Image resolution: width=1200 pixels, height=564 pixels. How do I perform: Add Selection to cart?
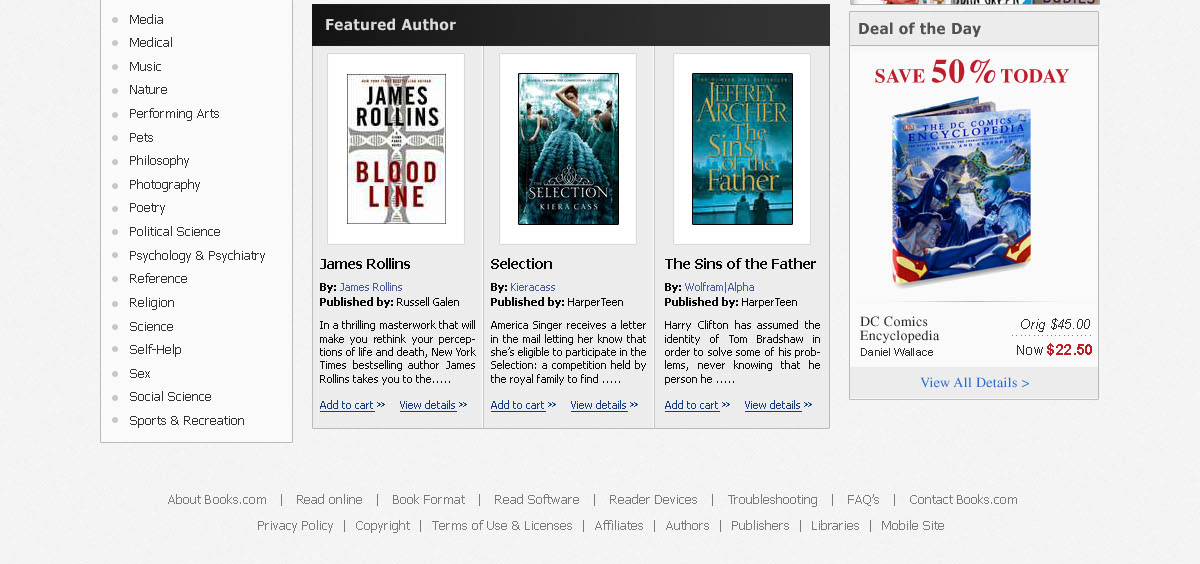click(523, 405)
